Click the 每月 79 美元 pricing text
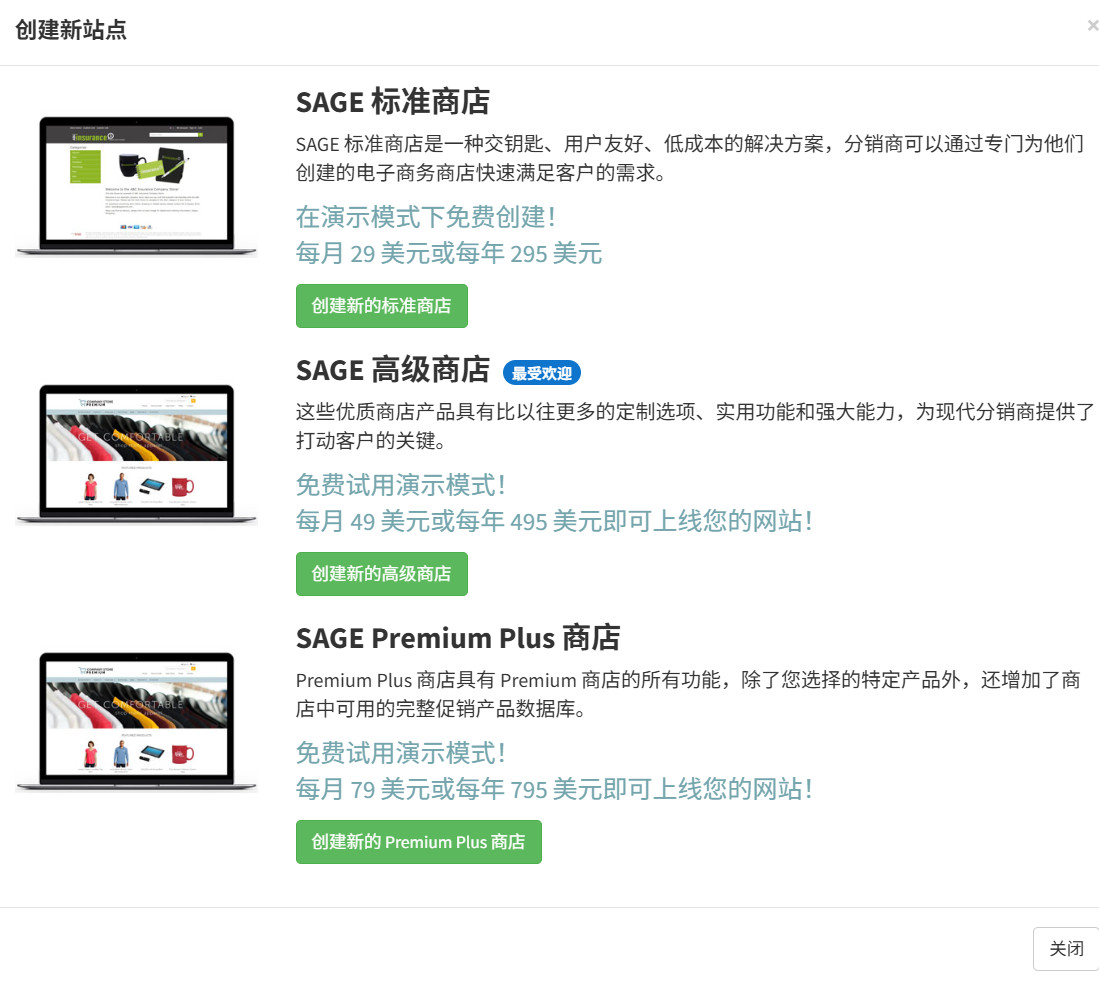The height and width of the screenshot is (983, 1099). (553, 789)
